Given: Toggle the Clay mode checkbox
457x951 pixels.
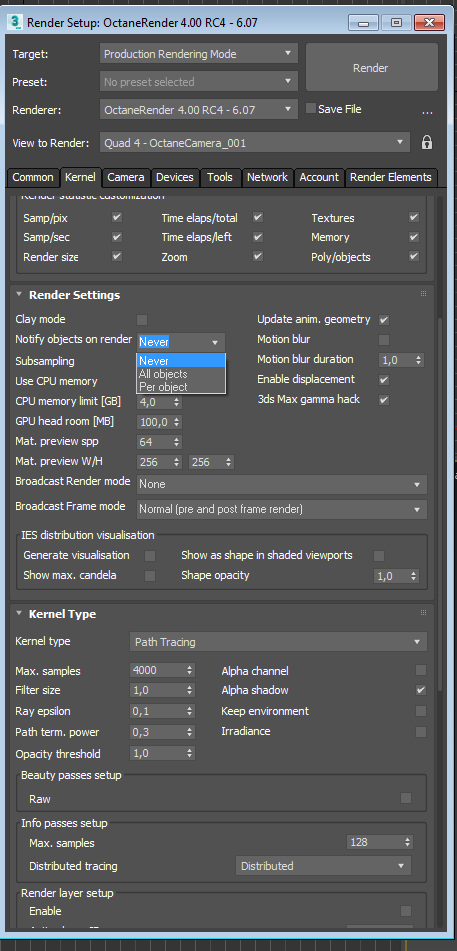Looking at the screenshot, I should tap(142, 320).
